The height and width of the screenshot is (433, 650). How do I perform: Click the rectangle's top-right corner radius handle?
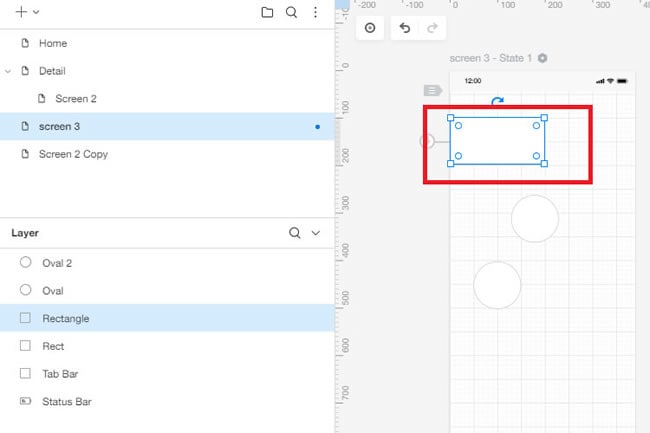536,125
